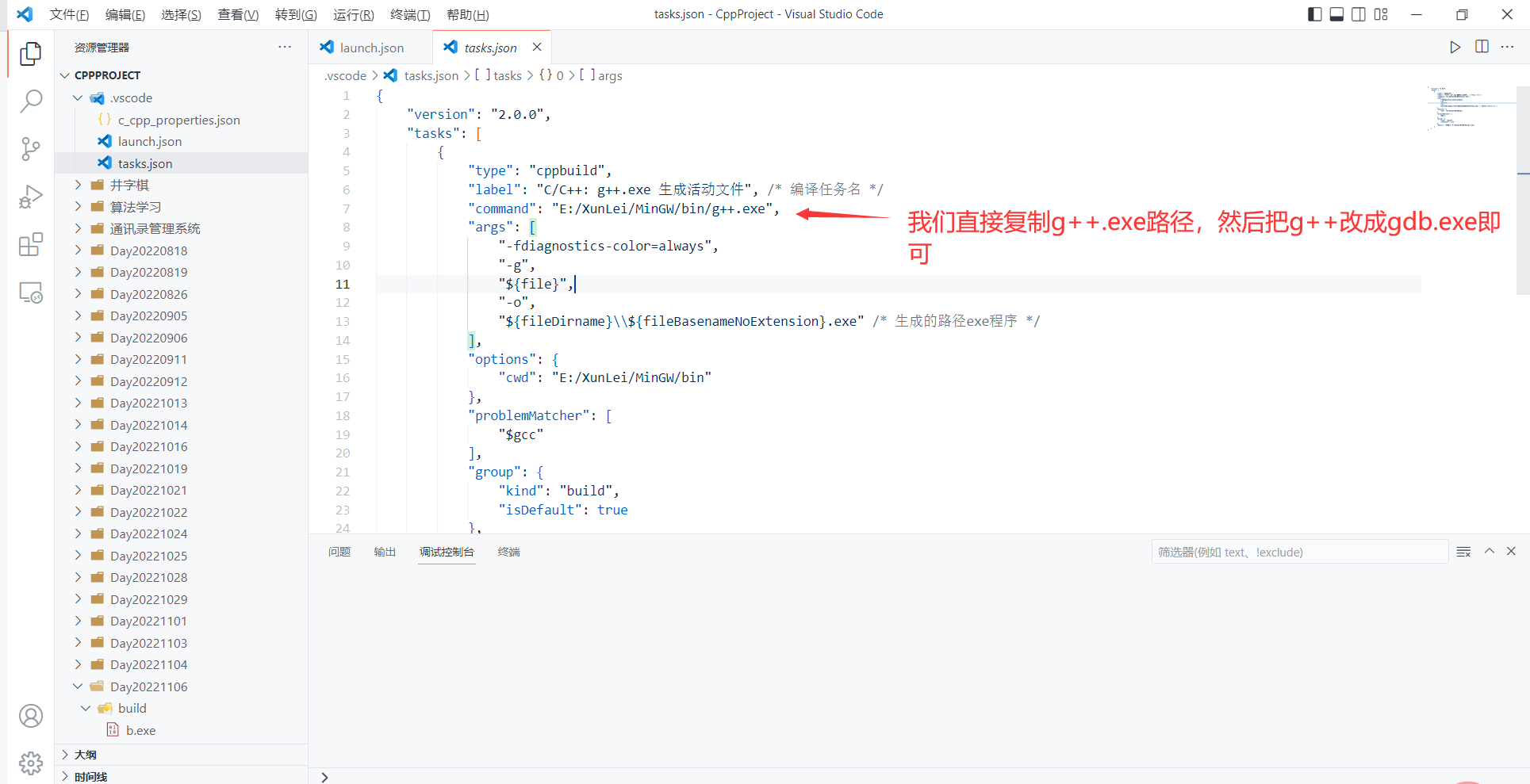1530x784 pixels.
Task: Open the 帮助(H) menu
Action: (467, 15)
